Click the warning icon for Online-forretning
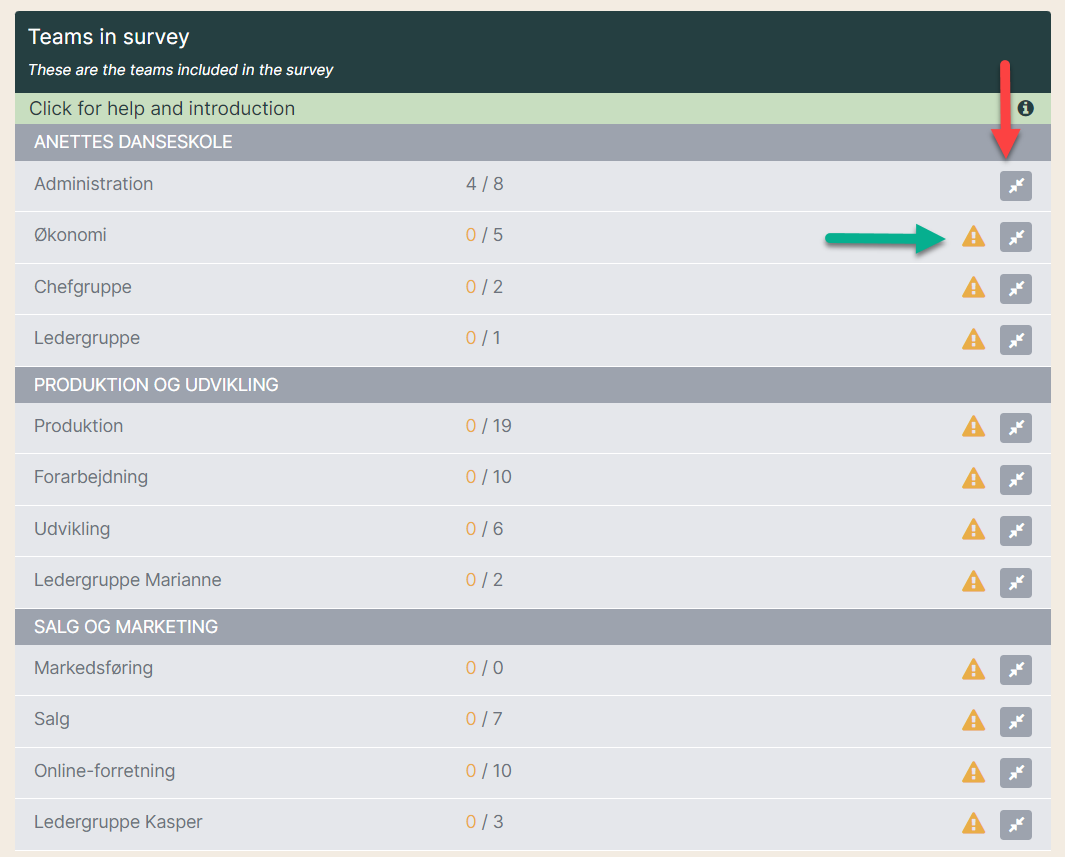Screen dimensions: 1065x857 pos(973,772)
